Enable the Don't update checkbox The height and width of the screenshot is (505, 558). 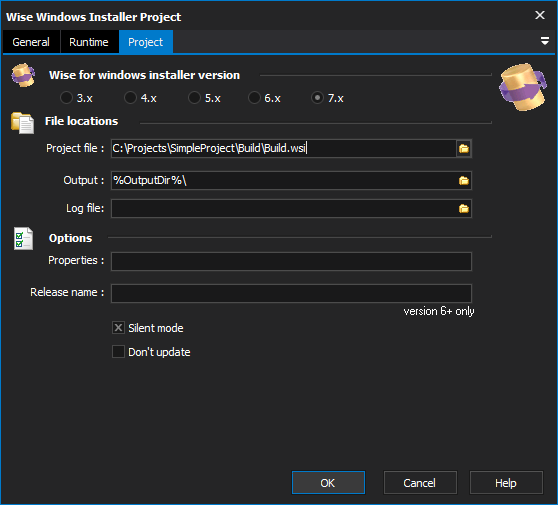pyautogui.click(x=119, y=352)
